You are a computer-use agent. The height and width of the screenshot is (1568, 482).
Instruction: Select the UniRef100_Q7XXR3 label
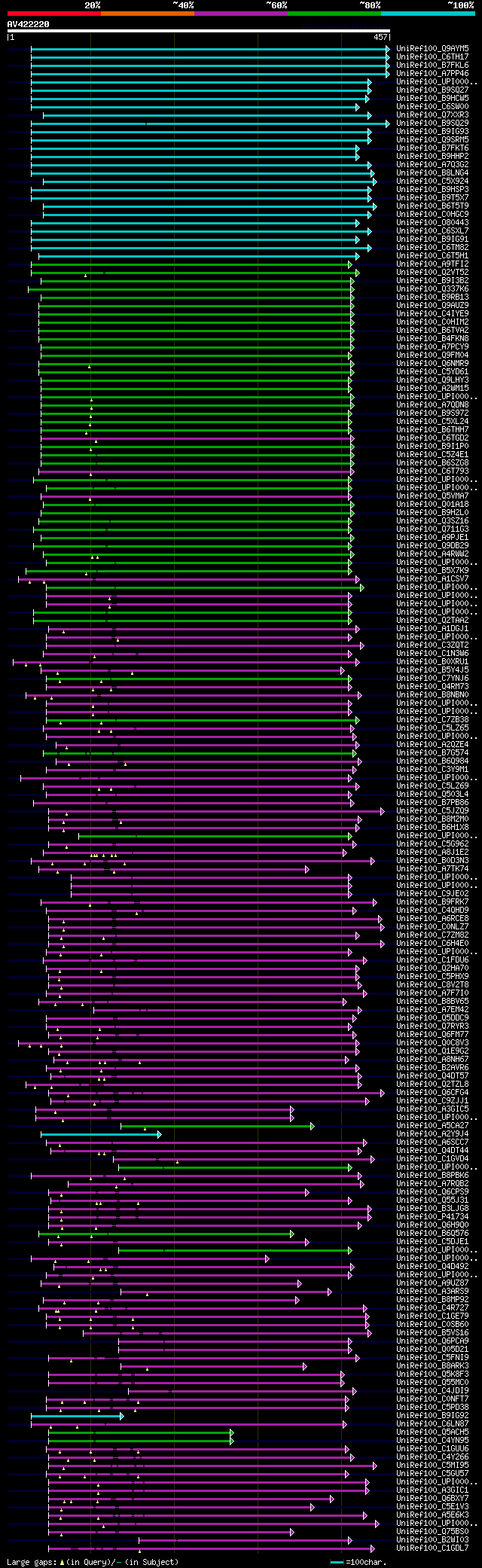(432, 114)
